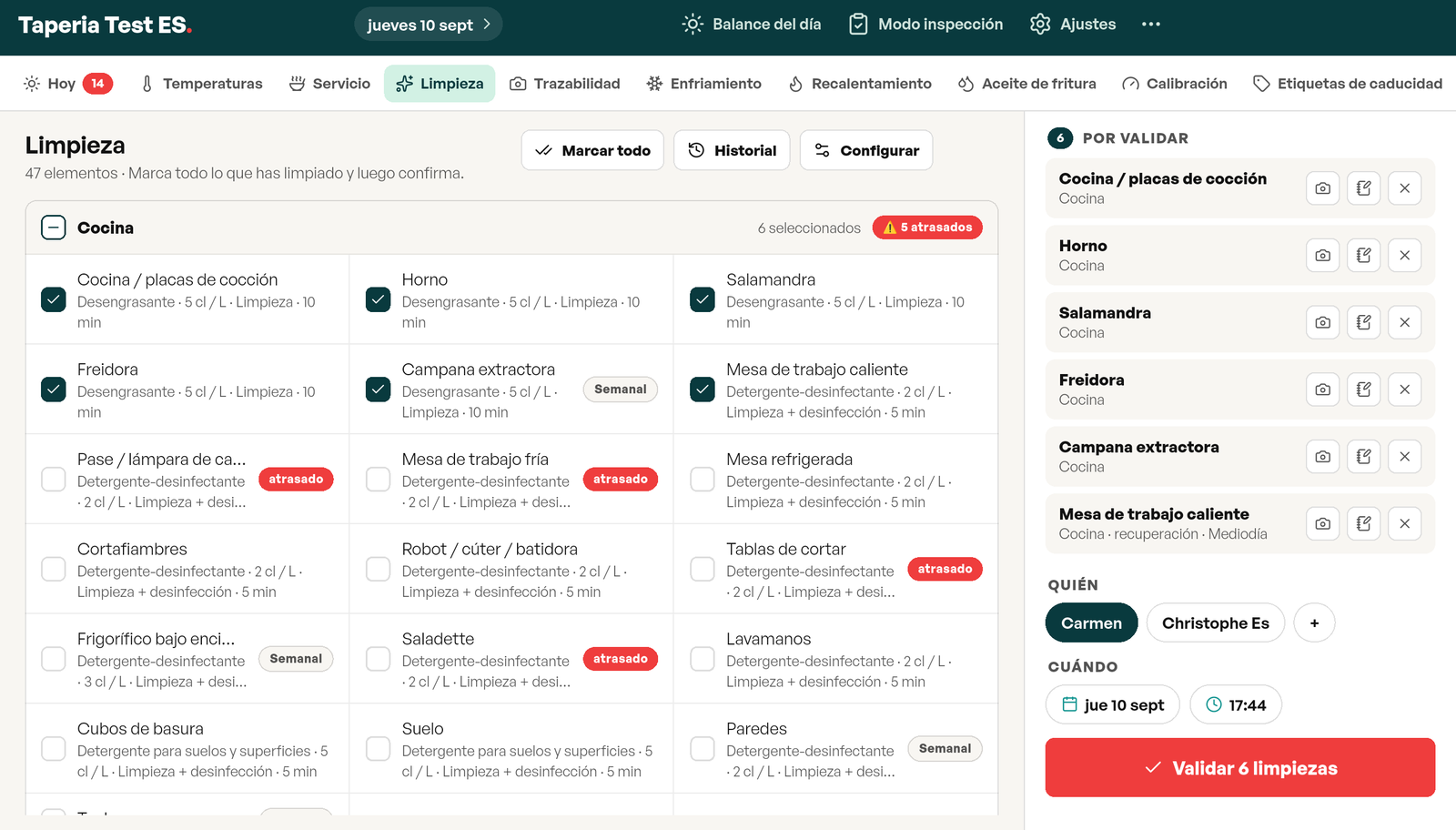Open Balance del día
1456x830 pixels.
752,25
